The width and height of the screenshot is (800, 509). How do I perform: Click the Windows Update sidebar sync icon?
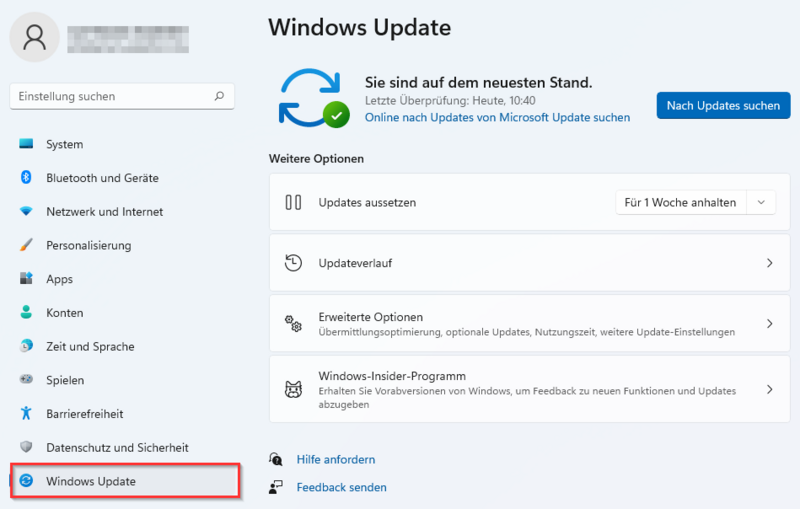click(x=26, y=480)
